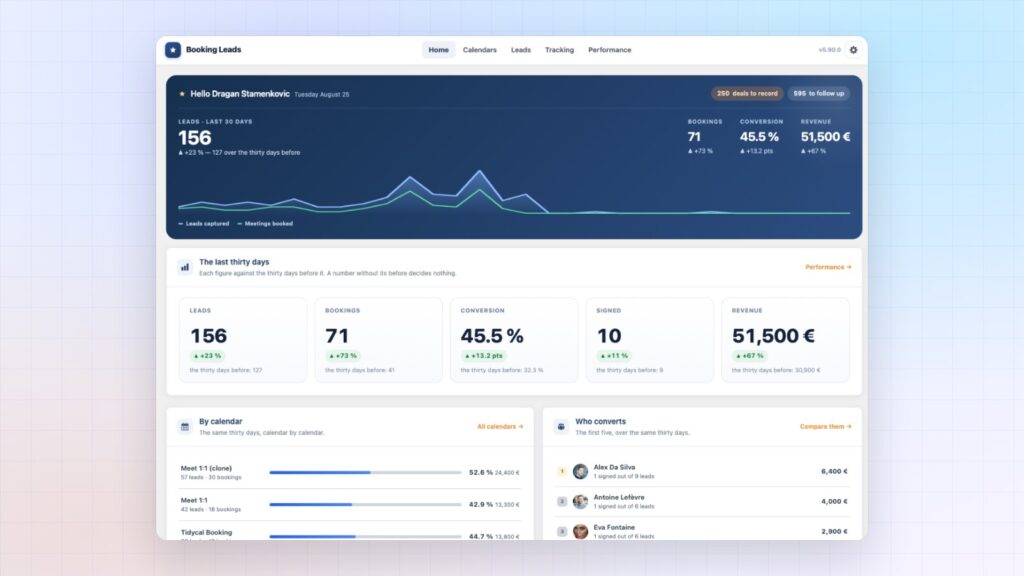
Task: Click the rank 2 badge for Antoine Lefèvre
Action: coord(562,502)
